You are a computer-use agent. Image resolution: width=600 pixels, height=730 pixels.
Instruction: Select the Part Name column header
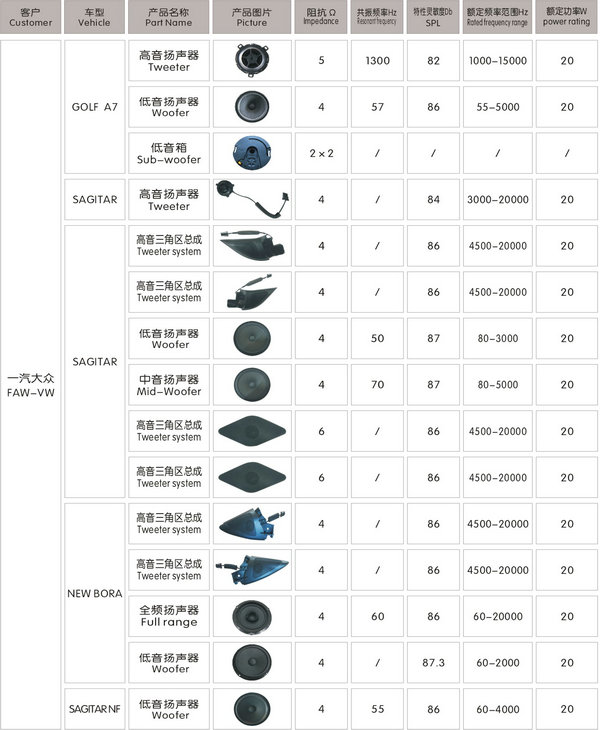pyautogui.click(x=169, y=16)
